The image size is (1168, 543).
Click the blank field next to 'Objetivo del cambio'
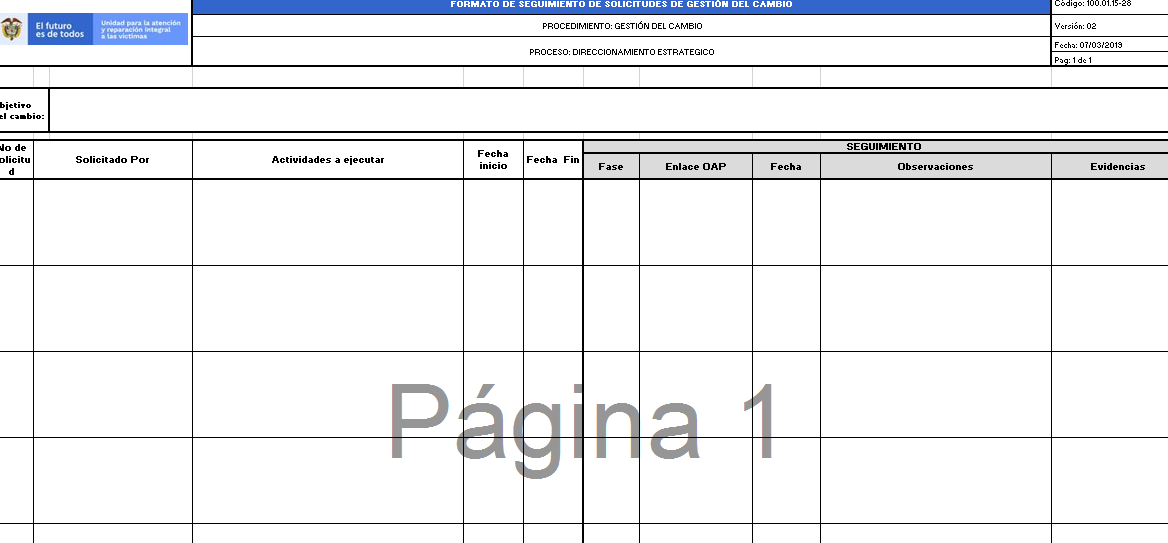point(609,110)
